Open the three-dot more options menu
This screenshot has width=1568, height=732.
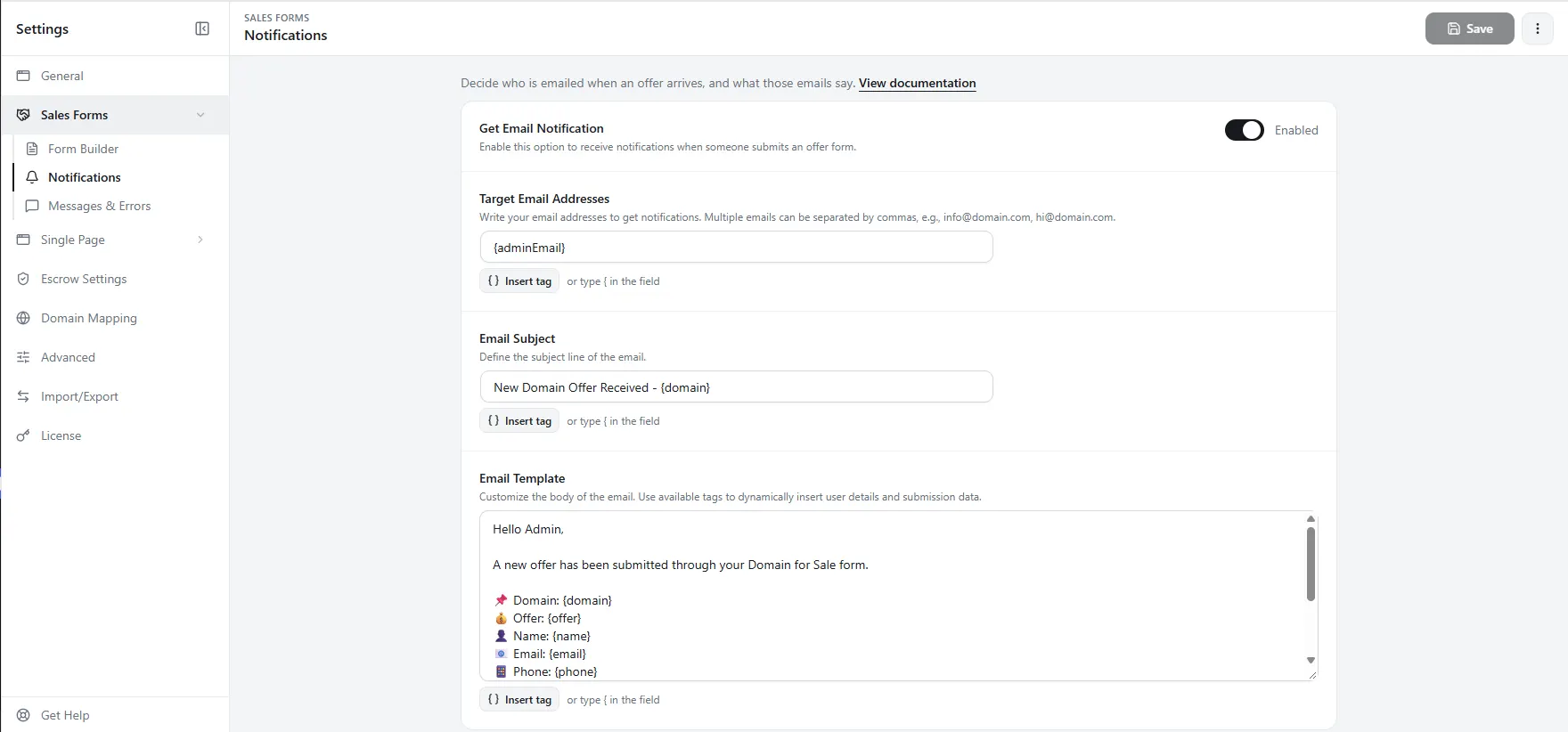(1538, 28)
